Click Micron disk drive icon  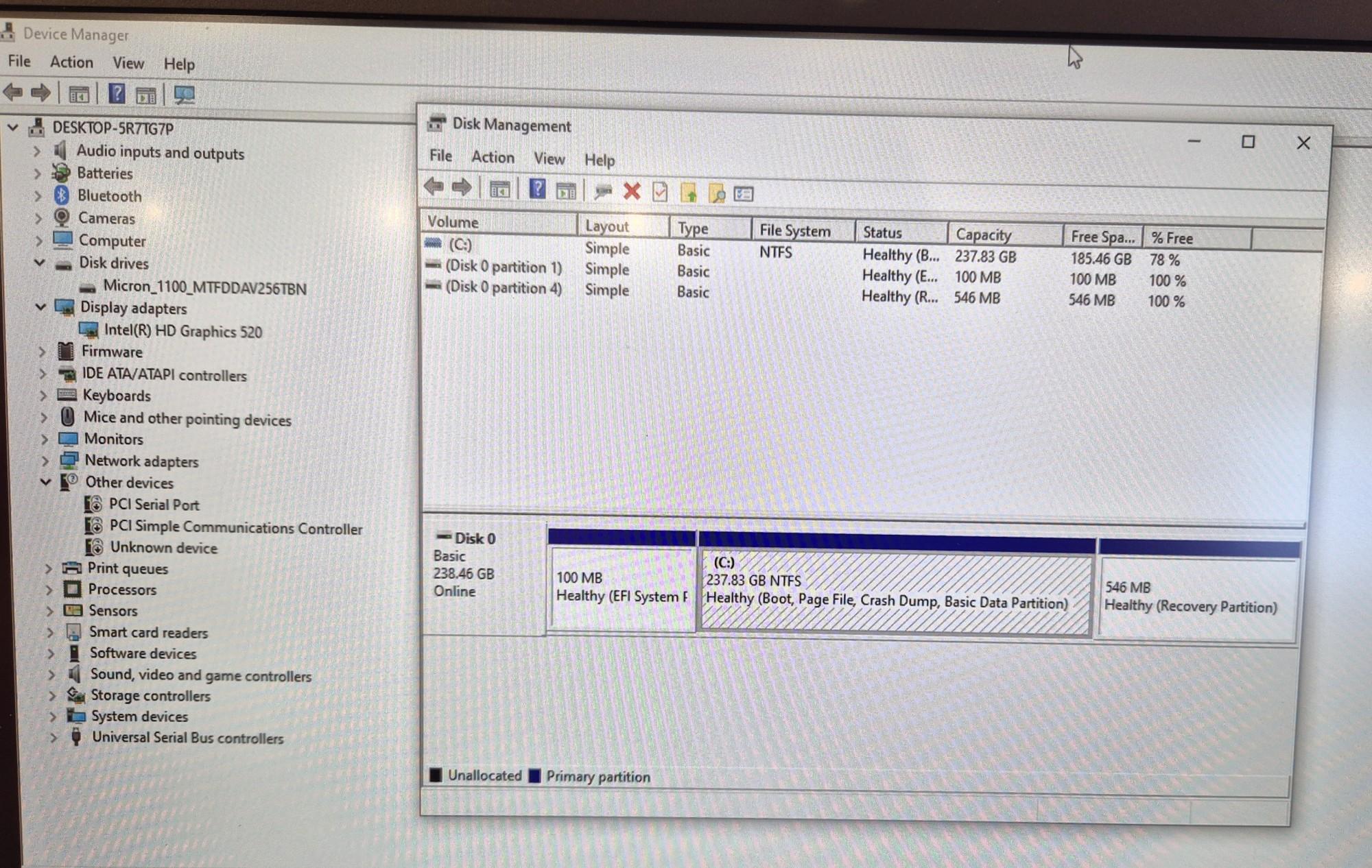(87, 287)
